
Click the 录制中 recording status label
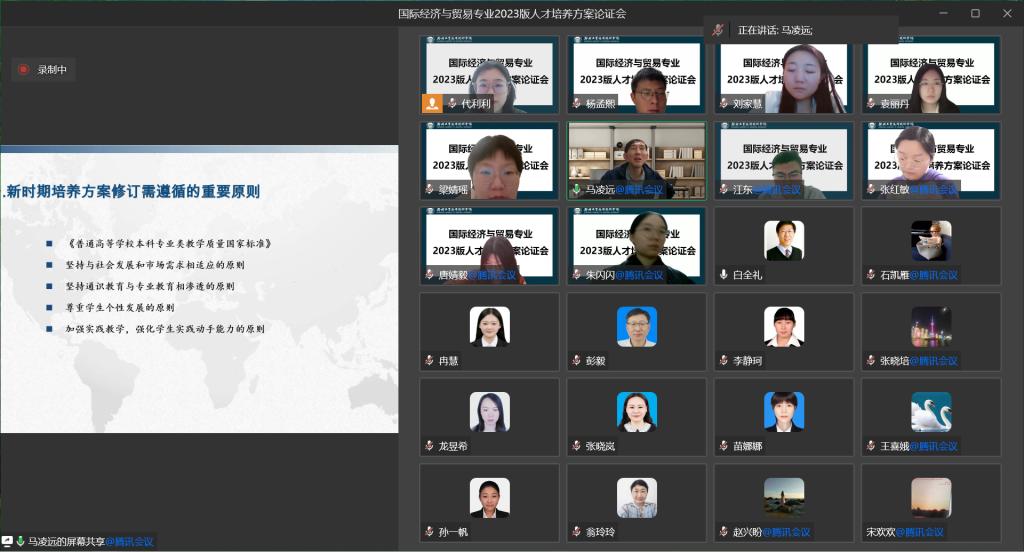pos(52,70)
